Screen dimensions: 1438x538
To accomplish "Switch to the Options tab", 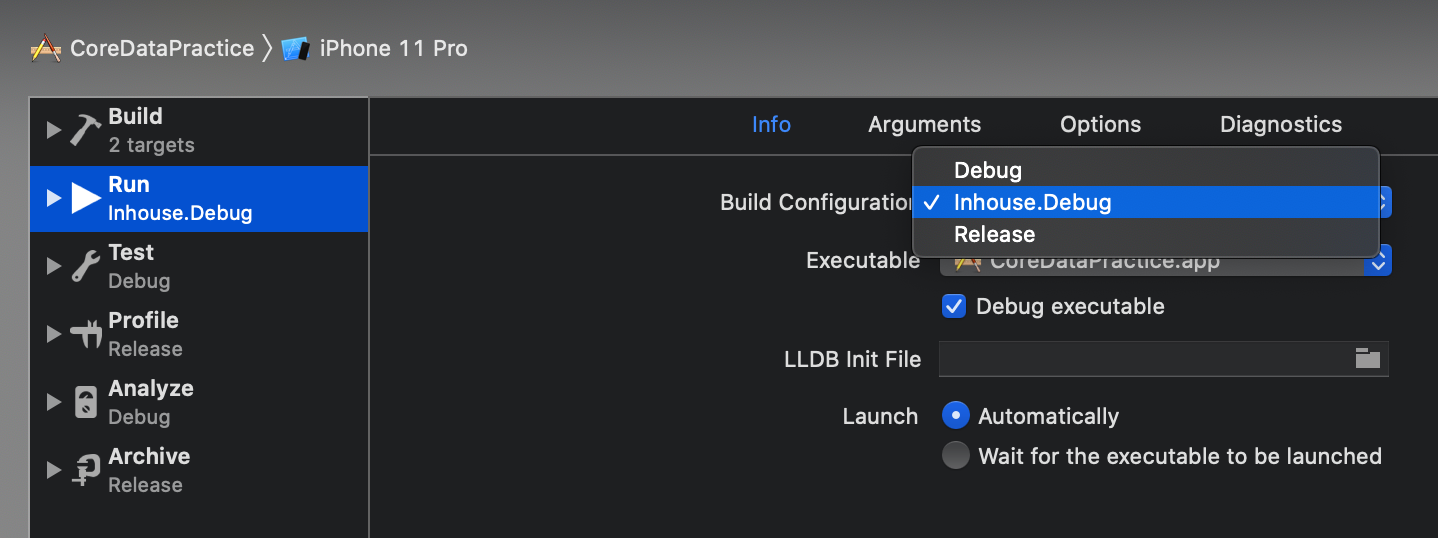I will coord(1100,125).
